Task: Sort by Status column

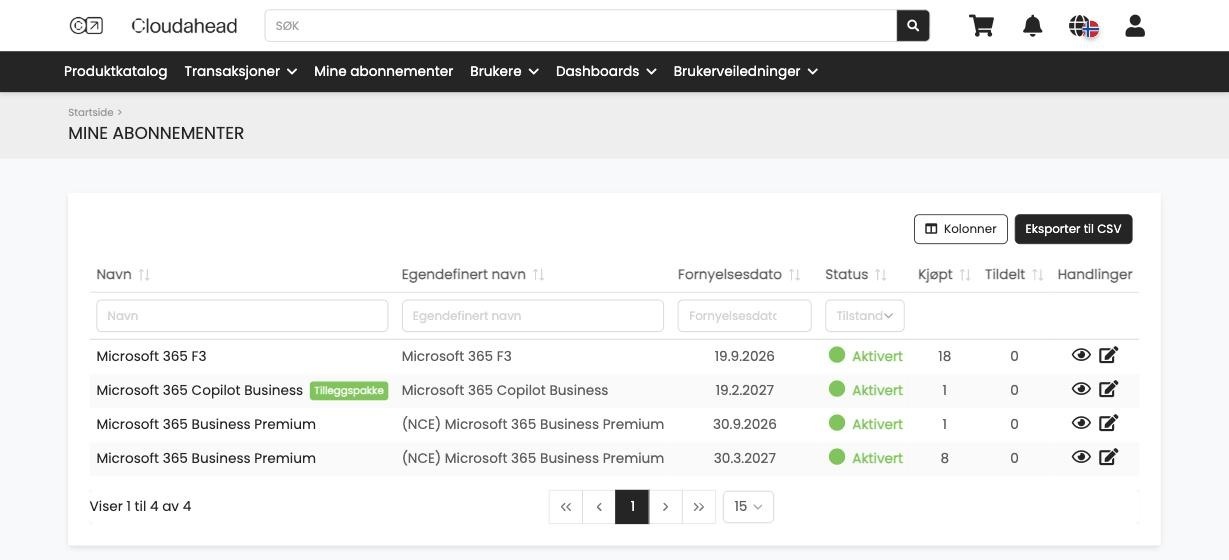Action: [881, 275]
